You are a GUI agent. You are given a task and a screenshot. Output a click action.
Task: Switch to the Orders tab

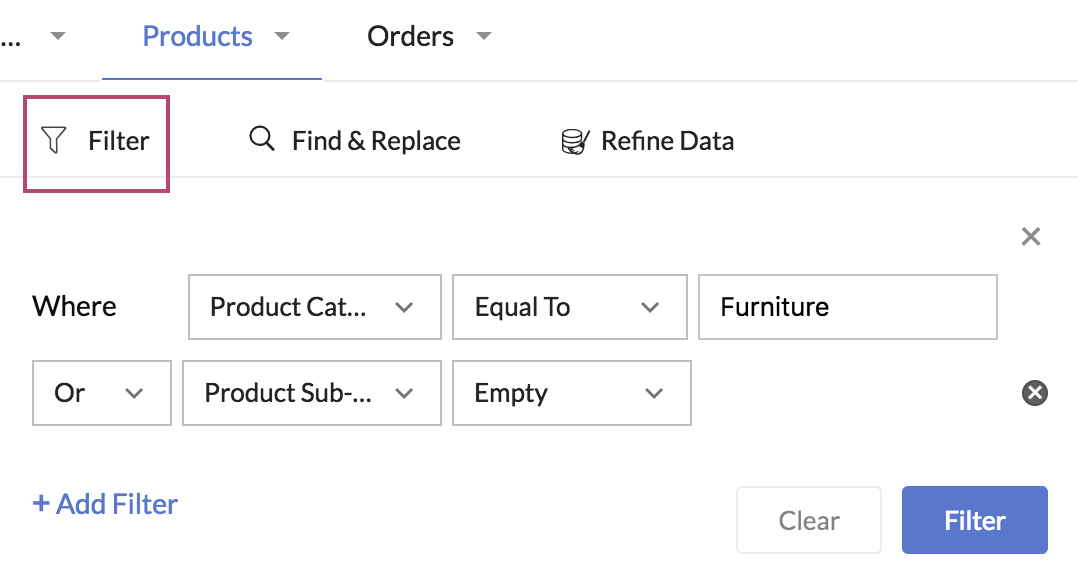point(410,37)
